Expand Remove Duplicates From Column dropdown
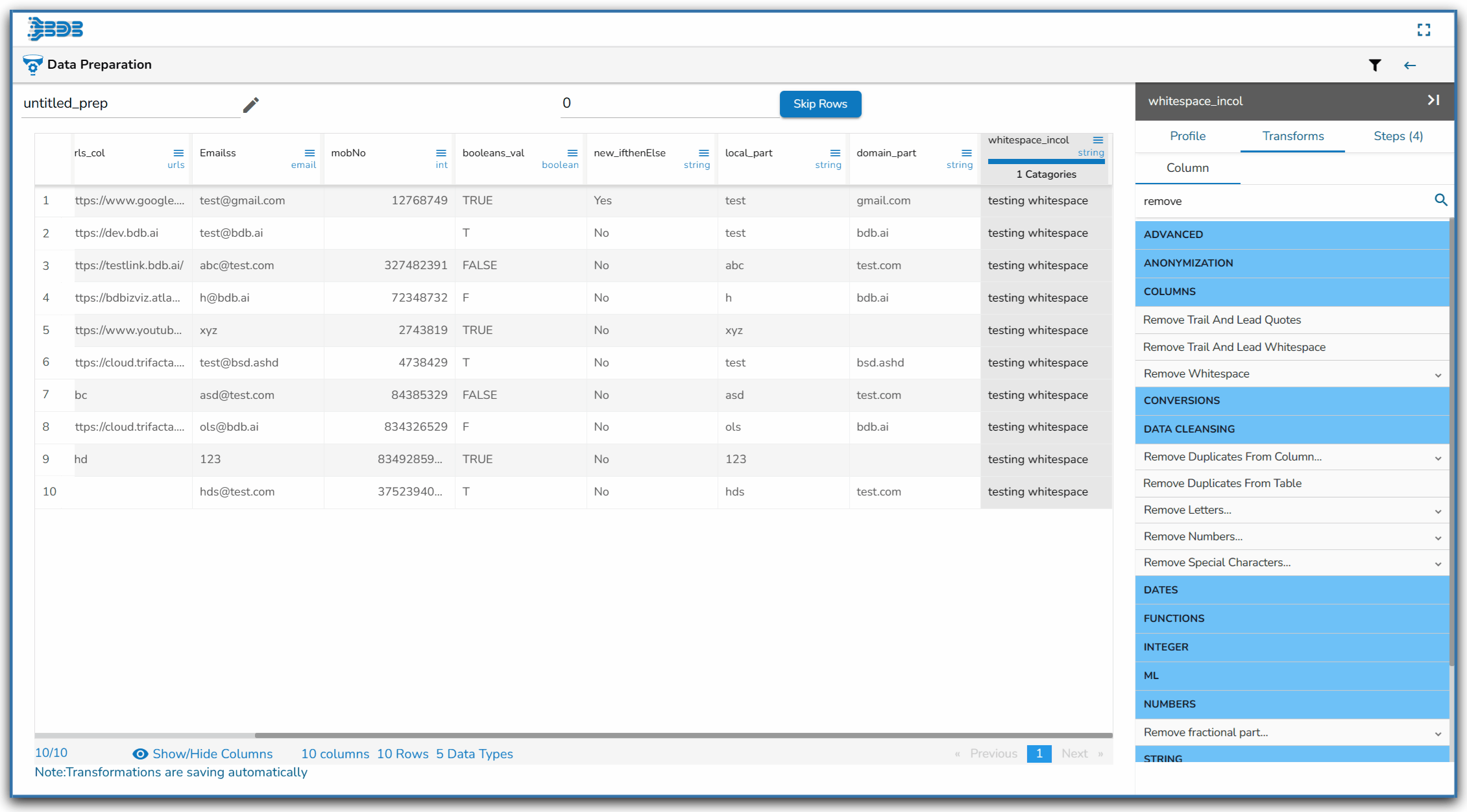Image resolution: width=1467 pixels, height=812 pixels. [x=1438, y=458]
